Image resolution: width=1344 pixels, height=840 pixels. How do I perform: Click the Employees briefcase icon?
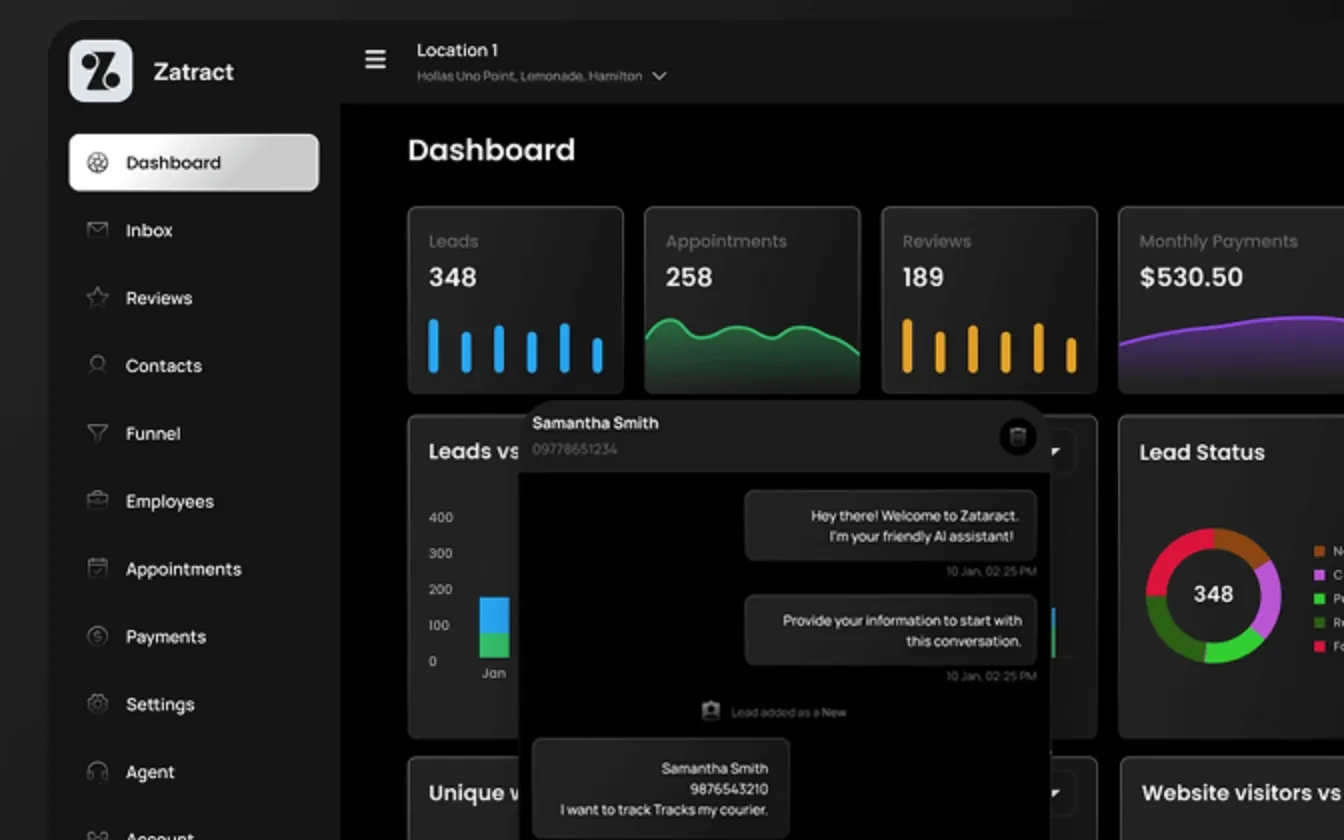point(97,501)
